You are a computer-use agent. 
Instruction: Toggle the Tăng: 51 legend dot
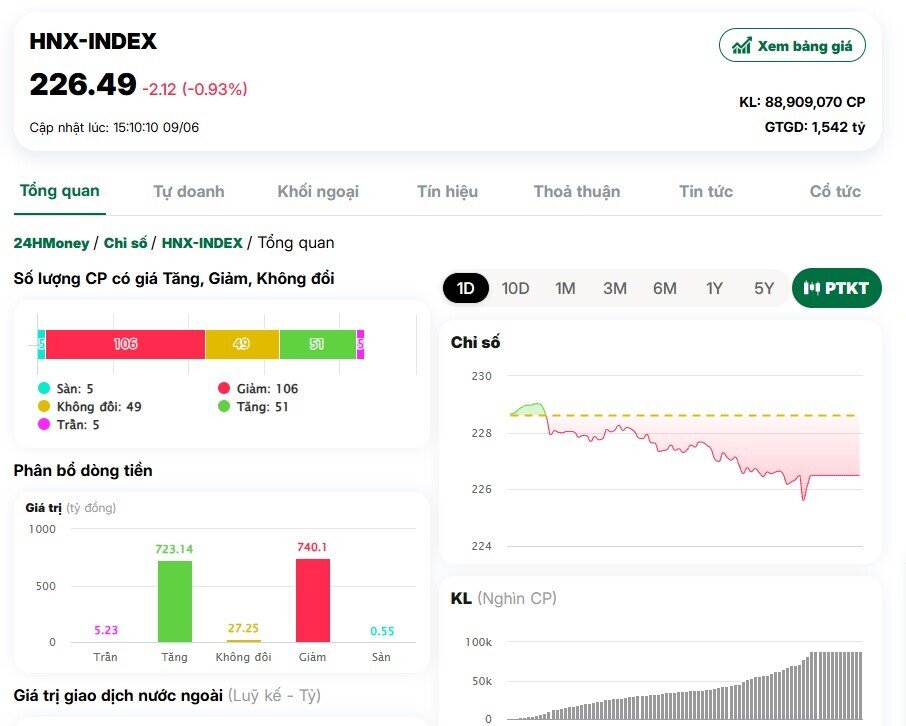click(224, 406)
